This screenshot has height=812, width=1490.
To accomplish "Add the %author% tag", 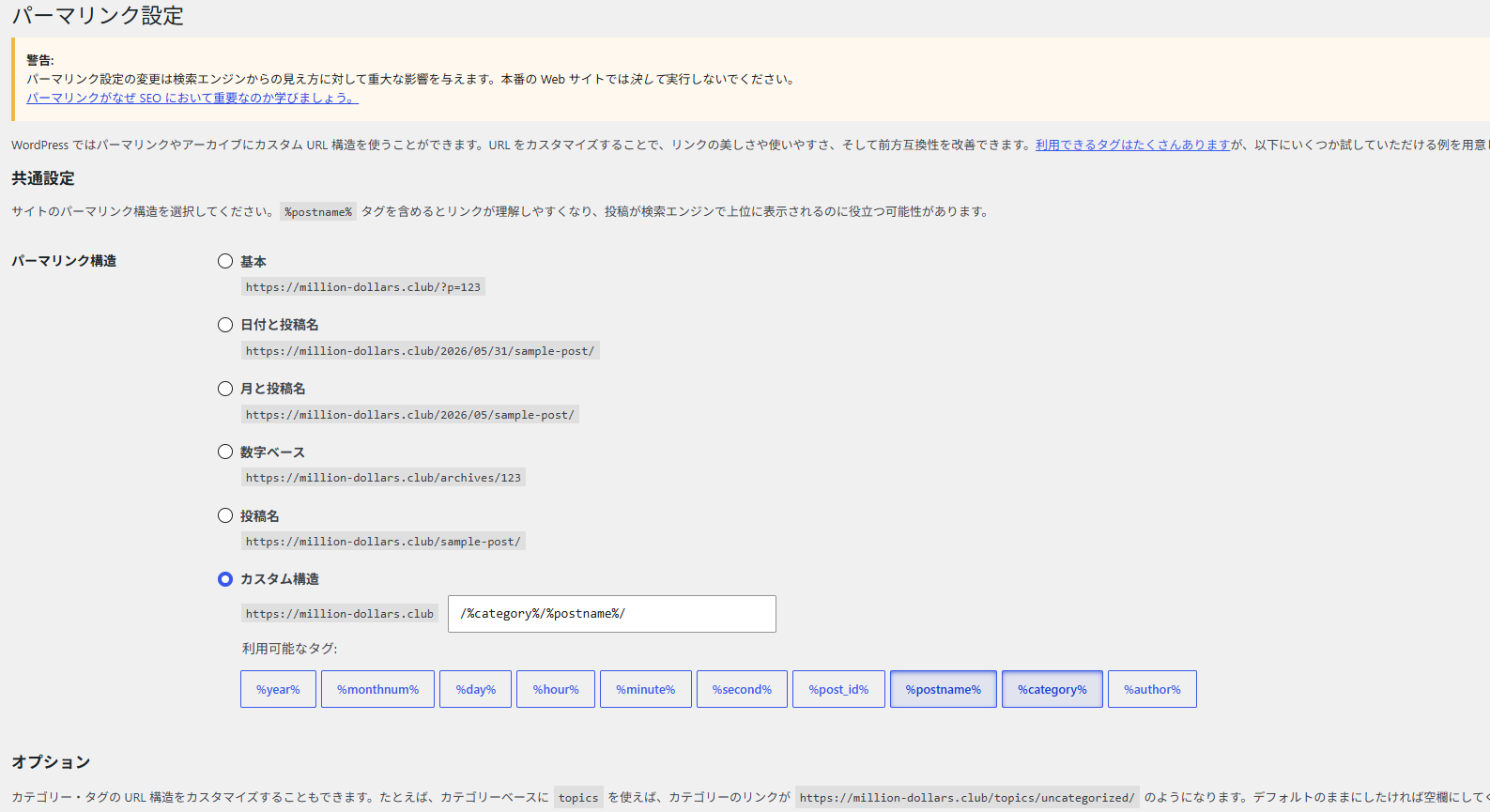I will 1152,689.
